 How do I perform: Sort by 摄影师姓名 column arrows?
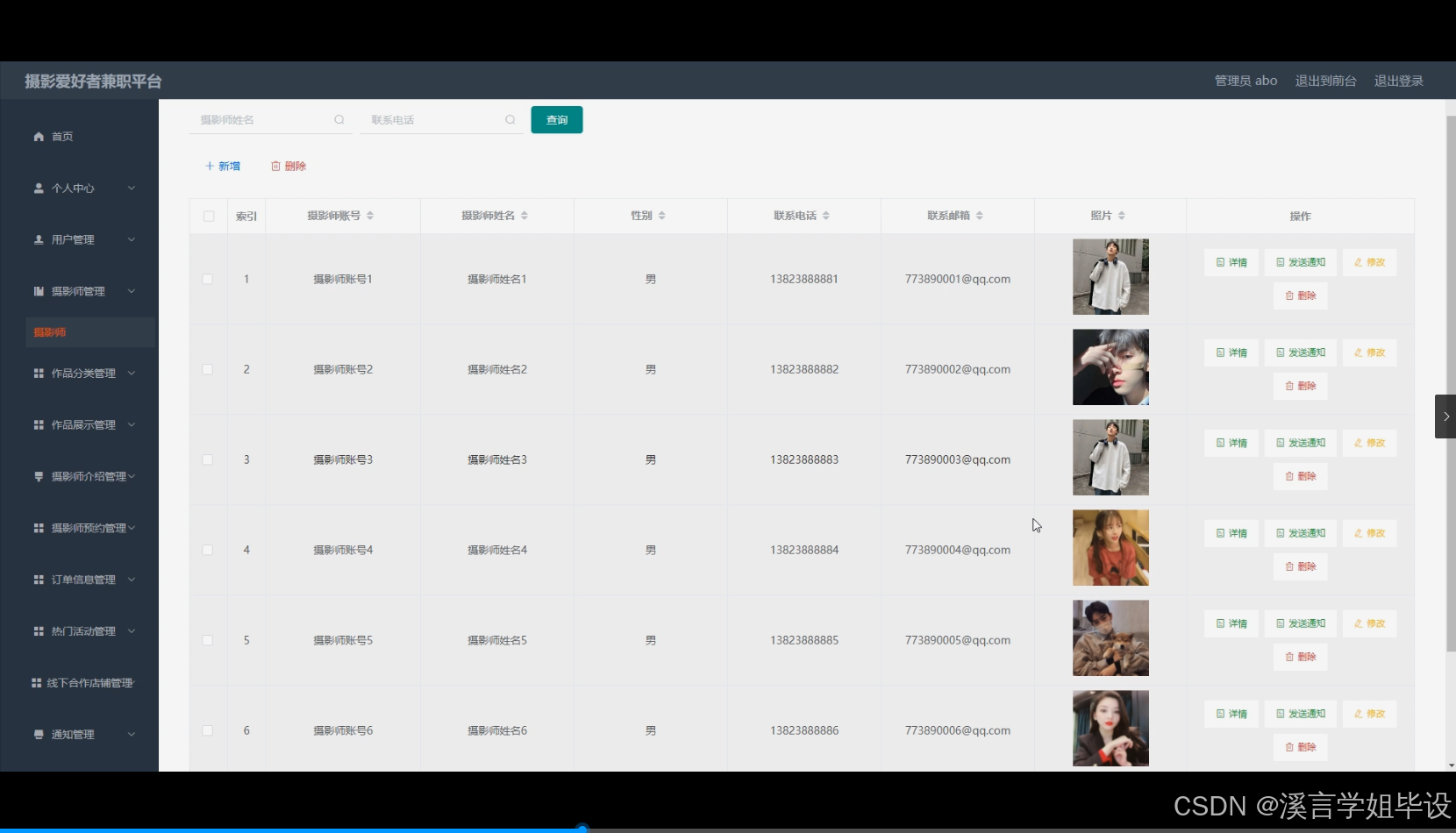point(525,216)
